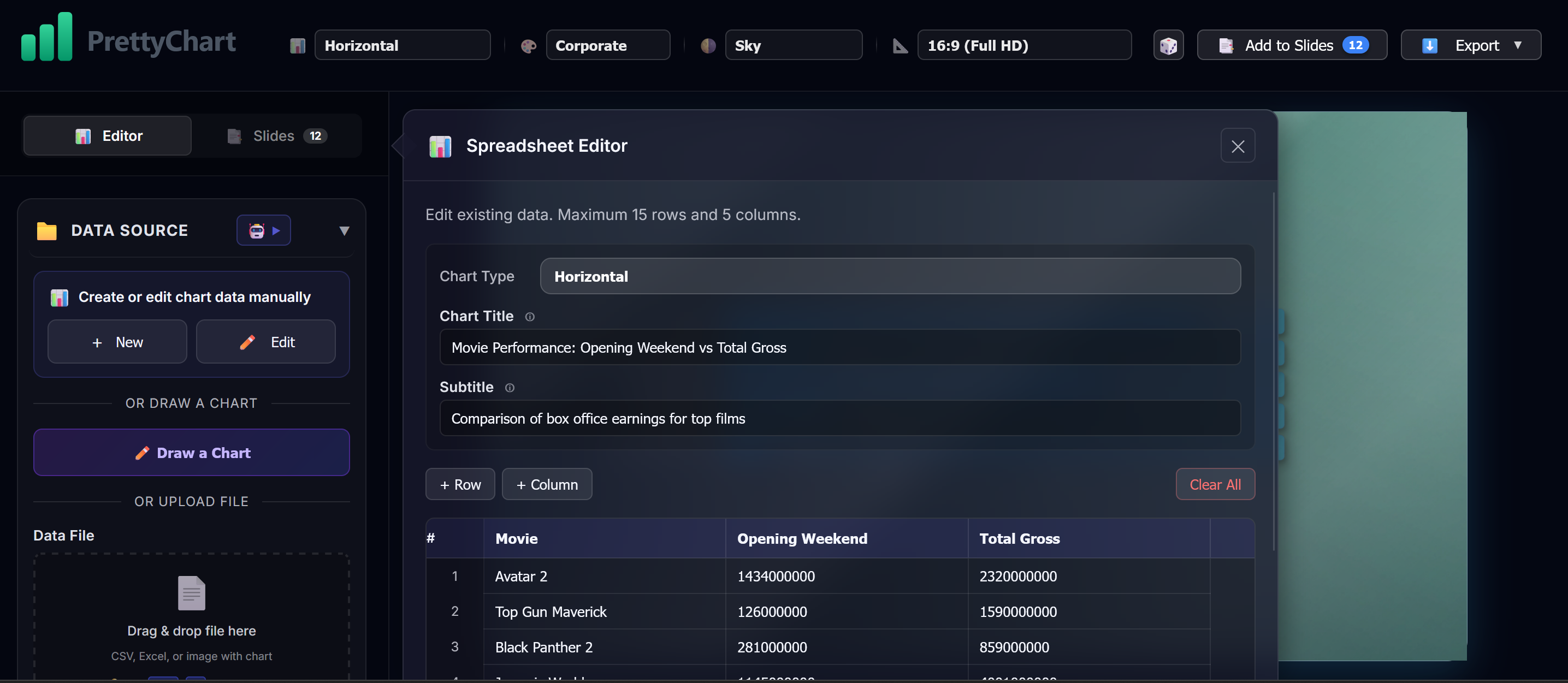Collapse the Data Source section arrow
The height and width of the screenshot is (683, 1568).
pyautogui.click(x=344, y=231)
